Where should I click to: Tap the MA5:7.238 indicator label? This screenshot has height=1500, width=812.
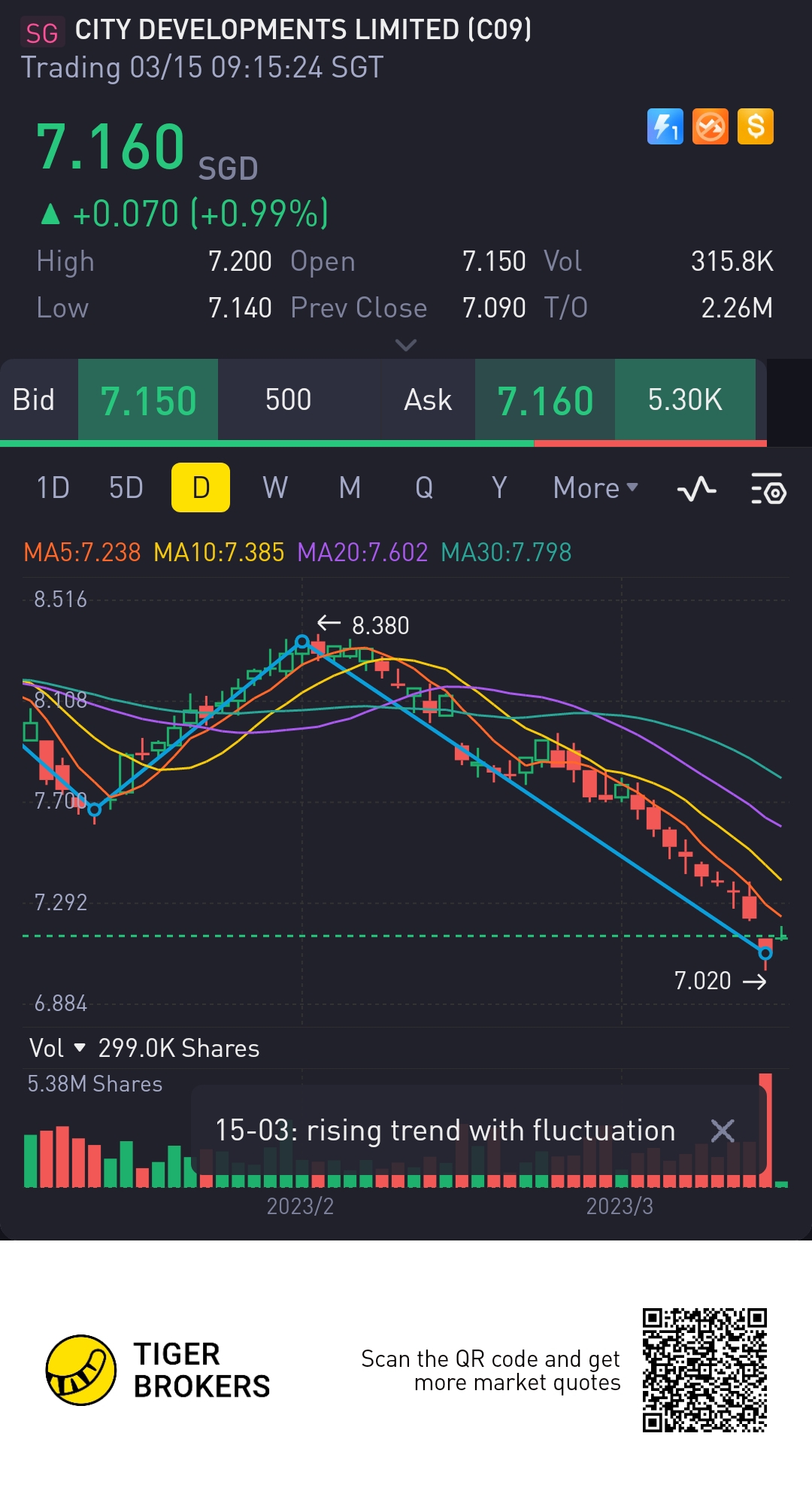click(82, 552)
